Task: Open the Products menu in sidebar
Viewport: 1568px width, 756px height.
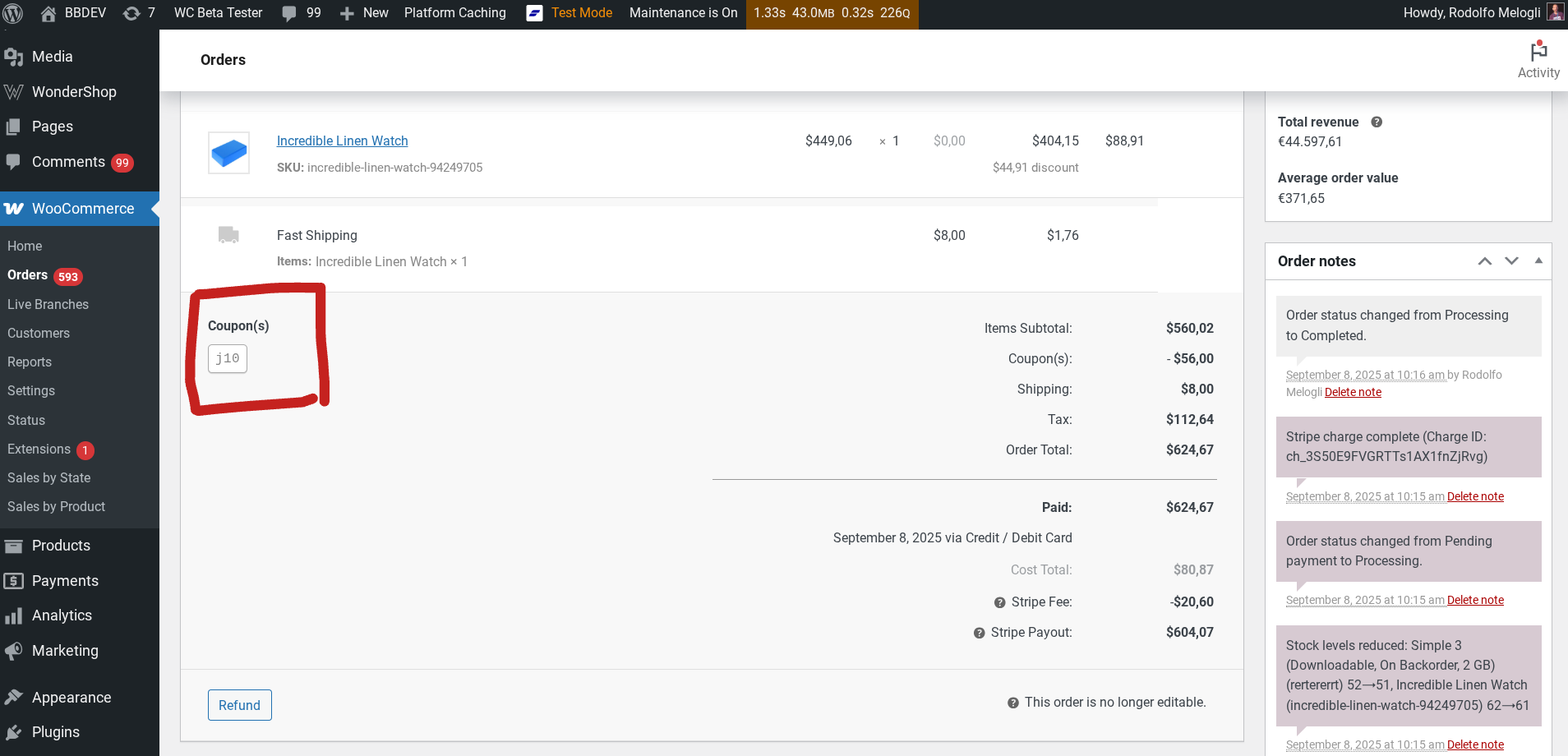Action: click(61, 546)
